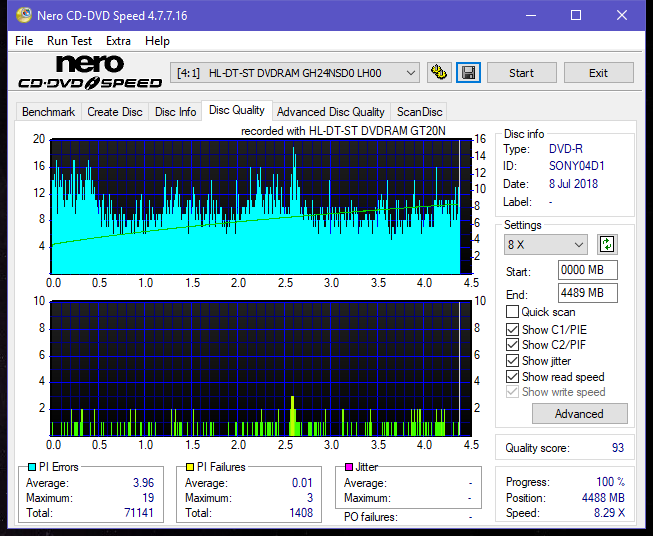Image resolution: width=653 pixels, height=536 pixels.
Task: Switch to Advanced Disc Quality tab
Action: tap(331, 112)
